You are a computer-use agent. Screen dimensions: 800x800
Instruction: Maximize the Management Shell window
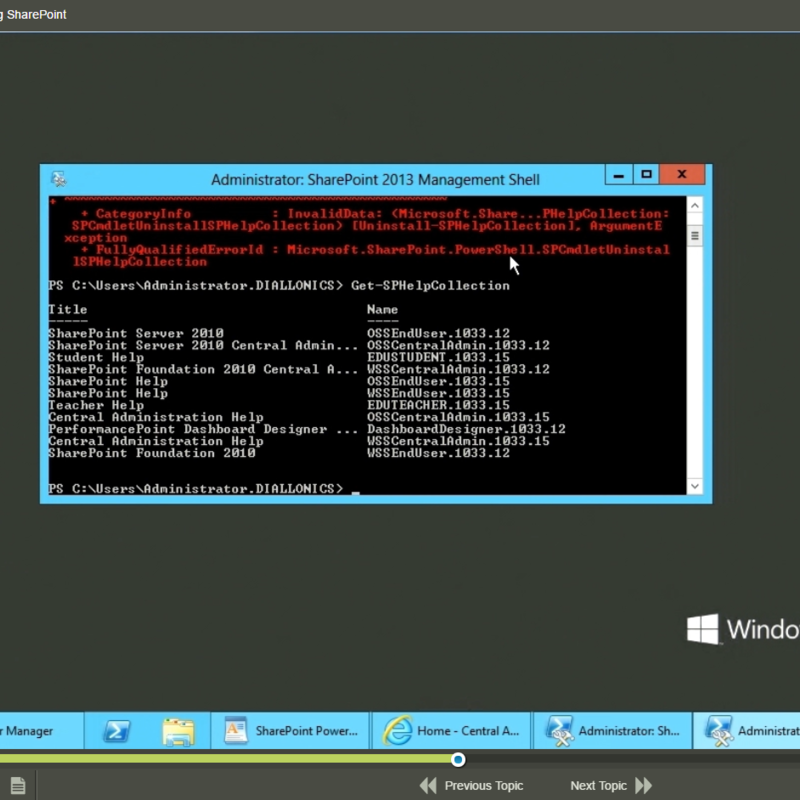click(646, 174)
